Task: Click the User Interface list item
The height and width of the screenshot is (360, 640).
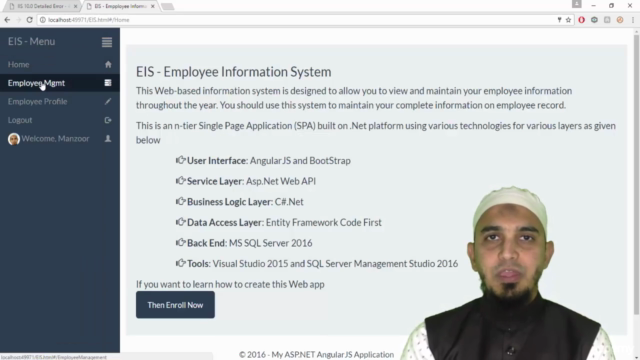Action: [263, 160]
